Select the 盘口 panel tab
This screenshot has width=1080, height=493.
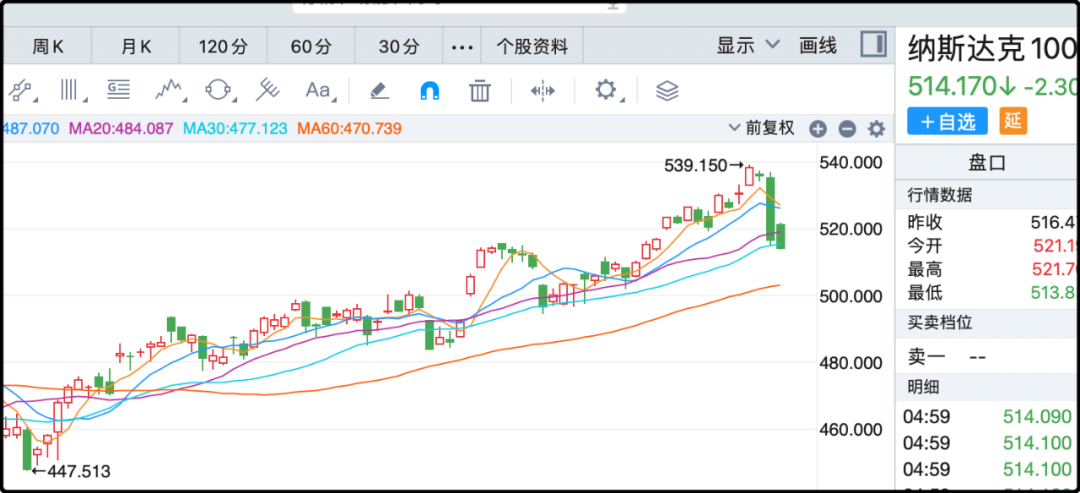(987, 163)
